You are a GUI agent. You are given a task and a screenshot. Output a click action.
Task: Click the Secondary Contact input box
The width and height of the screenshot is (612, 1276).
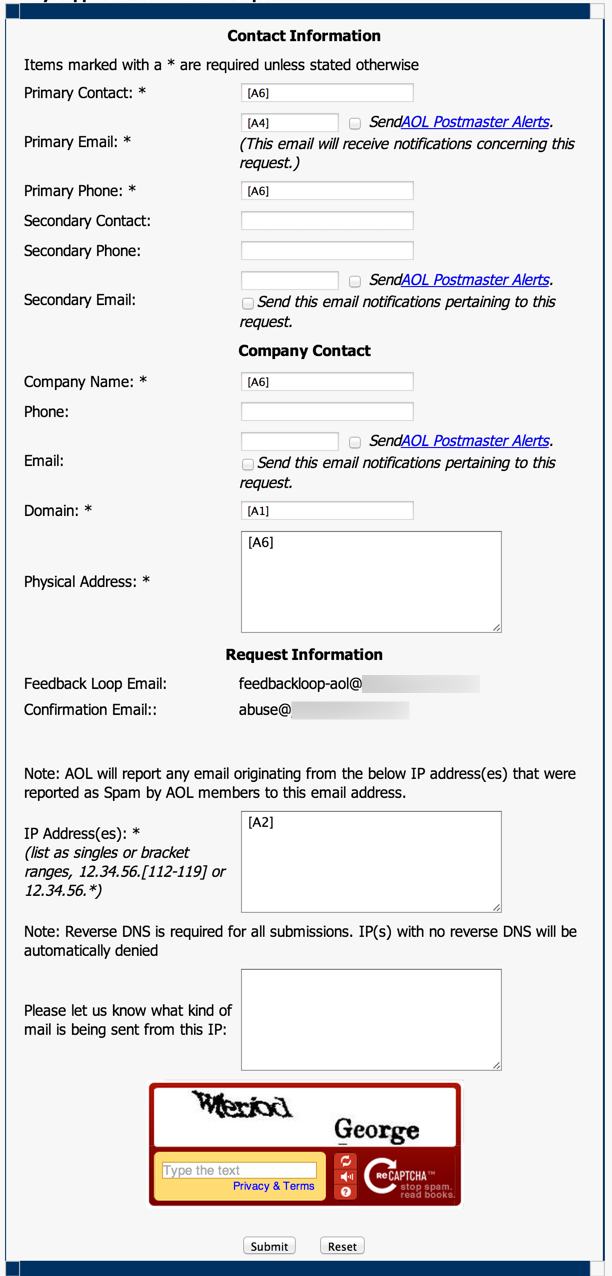pyautogui.click(x=327, y=221)
